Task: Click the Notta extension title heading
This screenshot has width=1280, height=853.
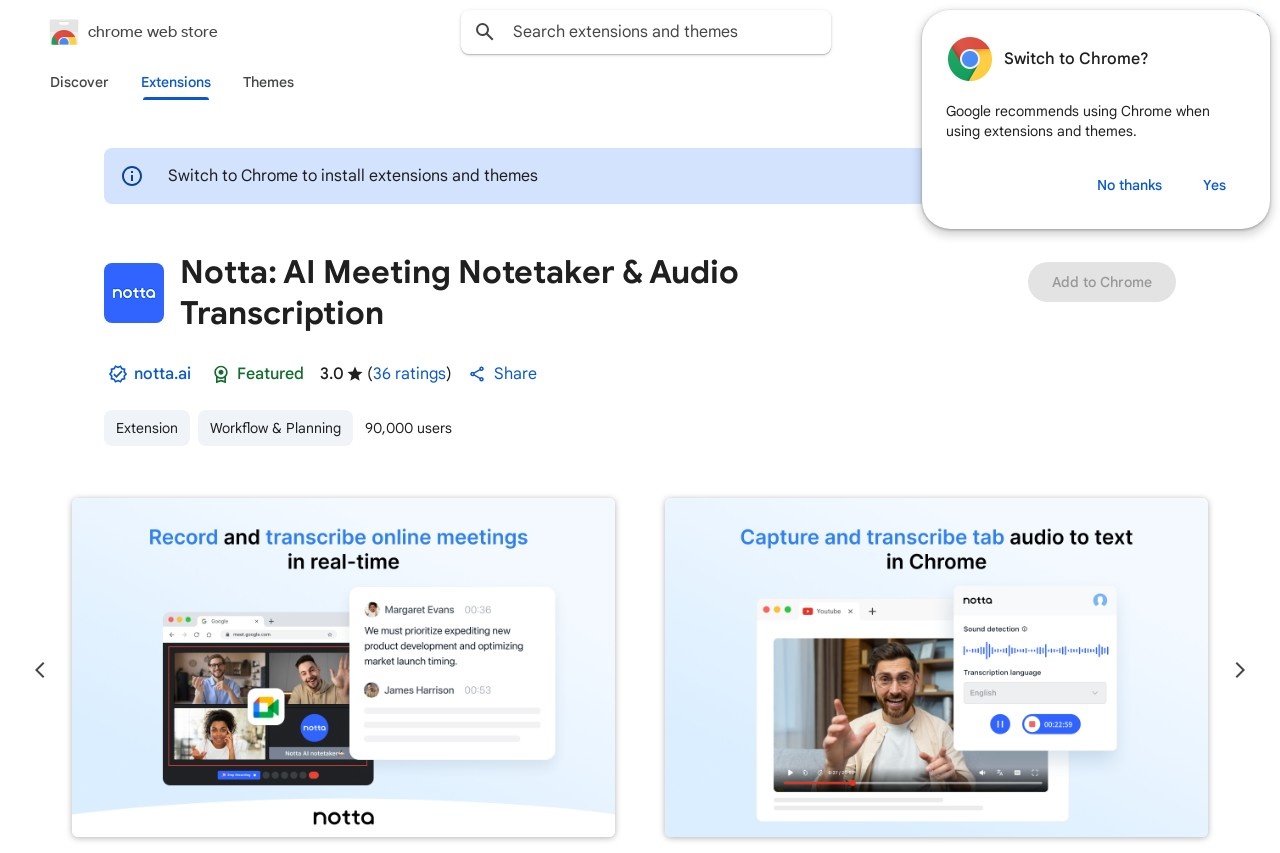Action: pos(459,293)
